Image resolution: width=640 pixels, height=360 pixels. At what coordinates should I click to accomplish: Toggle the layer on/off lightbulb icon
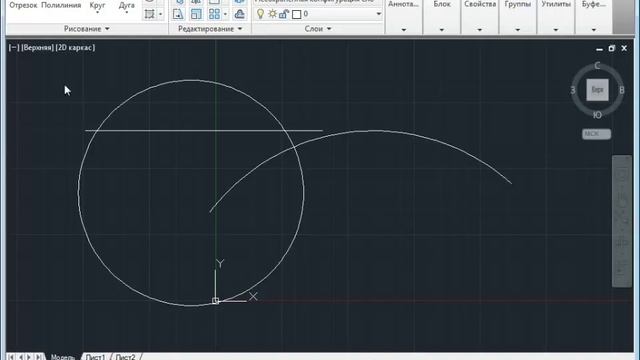(260, 14)
